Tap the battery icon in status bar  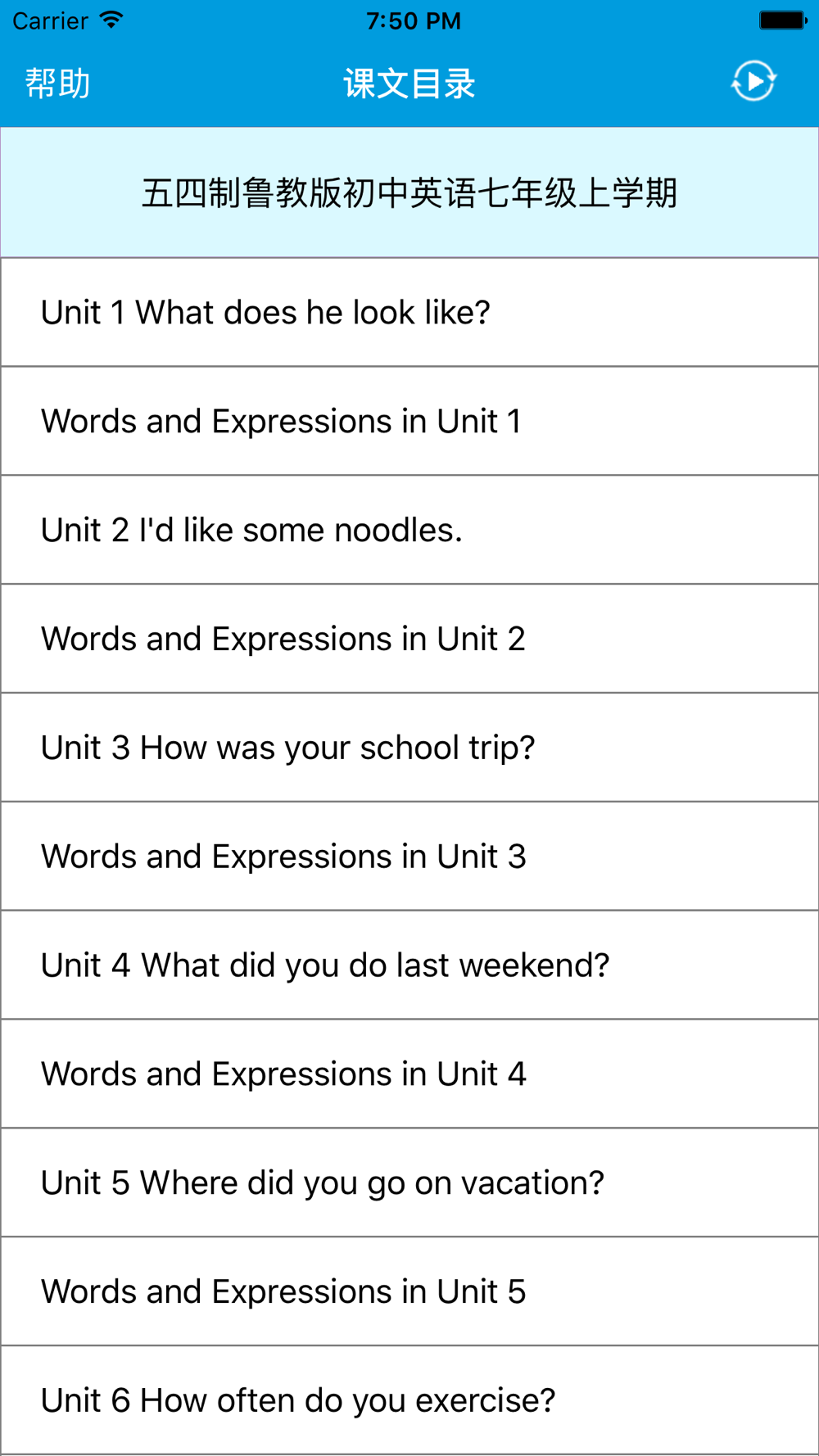pyautogui.click(x=783, y=20)
